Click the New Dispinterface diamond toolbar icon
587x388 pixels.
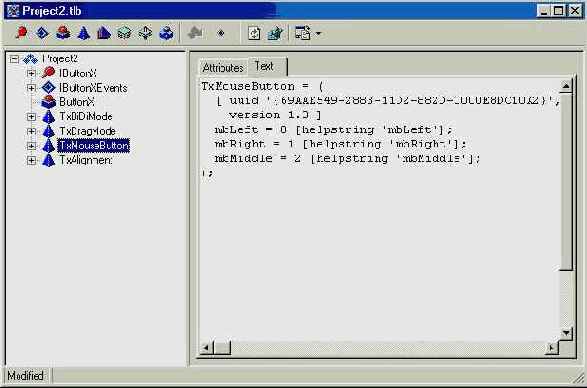(42, 33)
